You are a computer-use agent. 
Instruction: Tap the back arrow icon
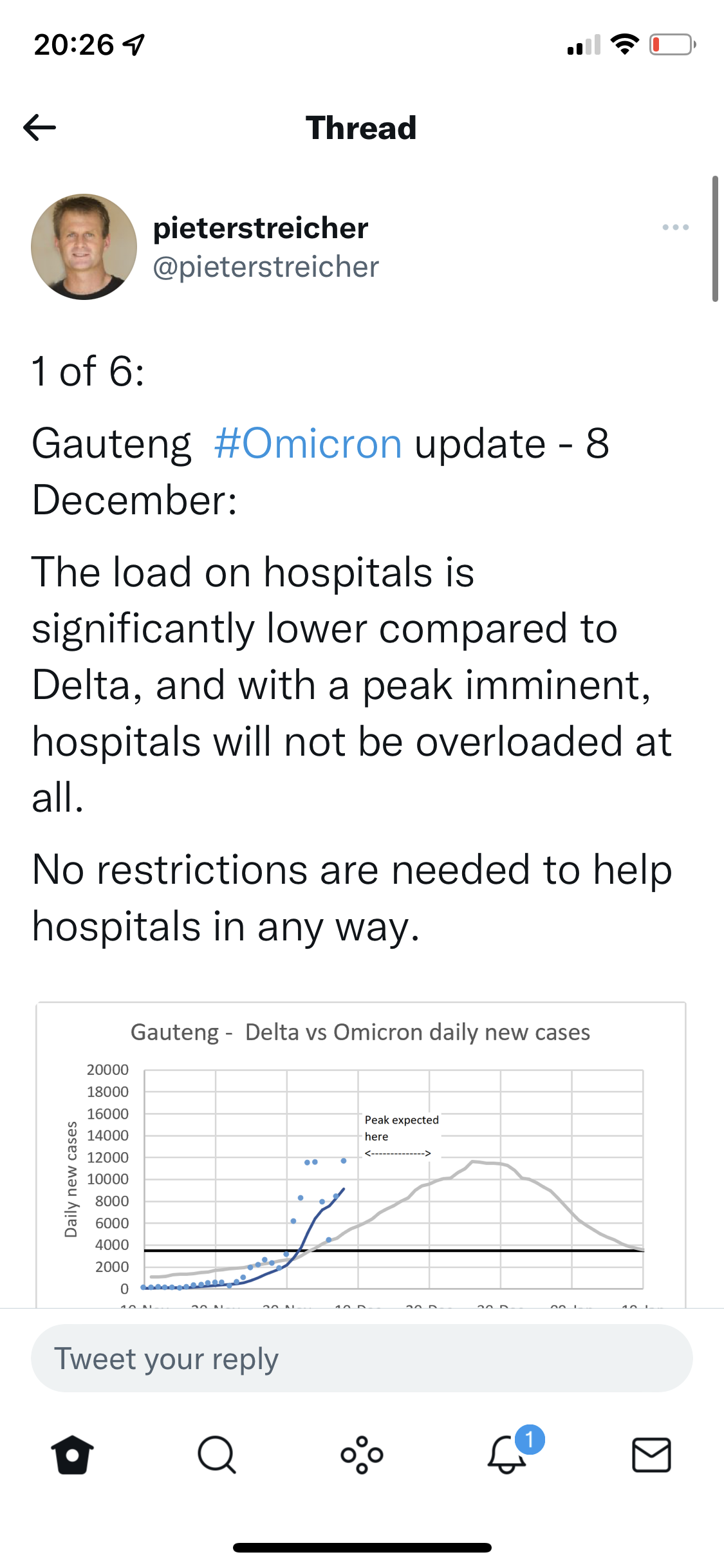pyautogui.click(x=40, y=127)
